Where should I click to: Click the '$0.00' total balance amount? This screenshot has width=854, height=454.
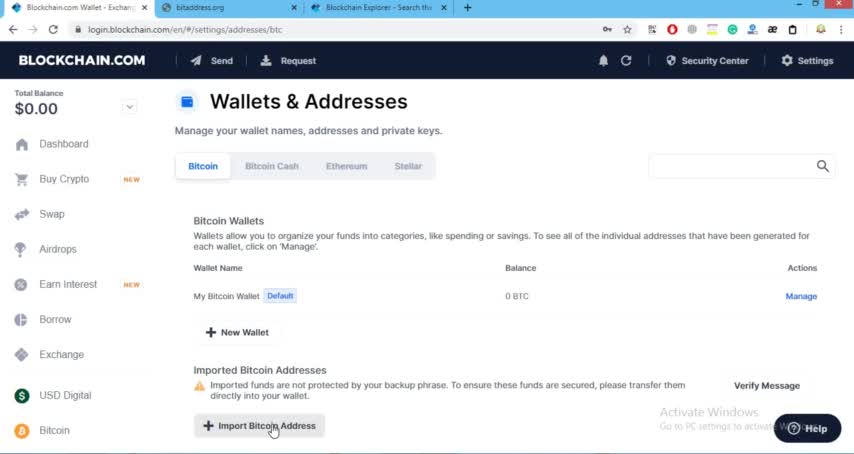click(x=36, y=109)
